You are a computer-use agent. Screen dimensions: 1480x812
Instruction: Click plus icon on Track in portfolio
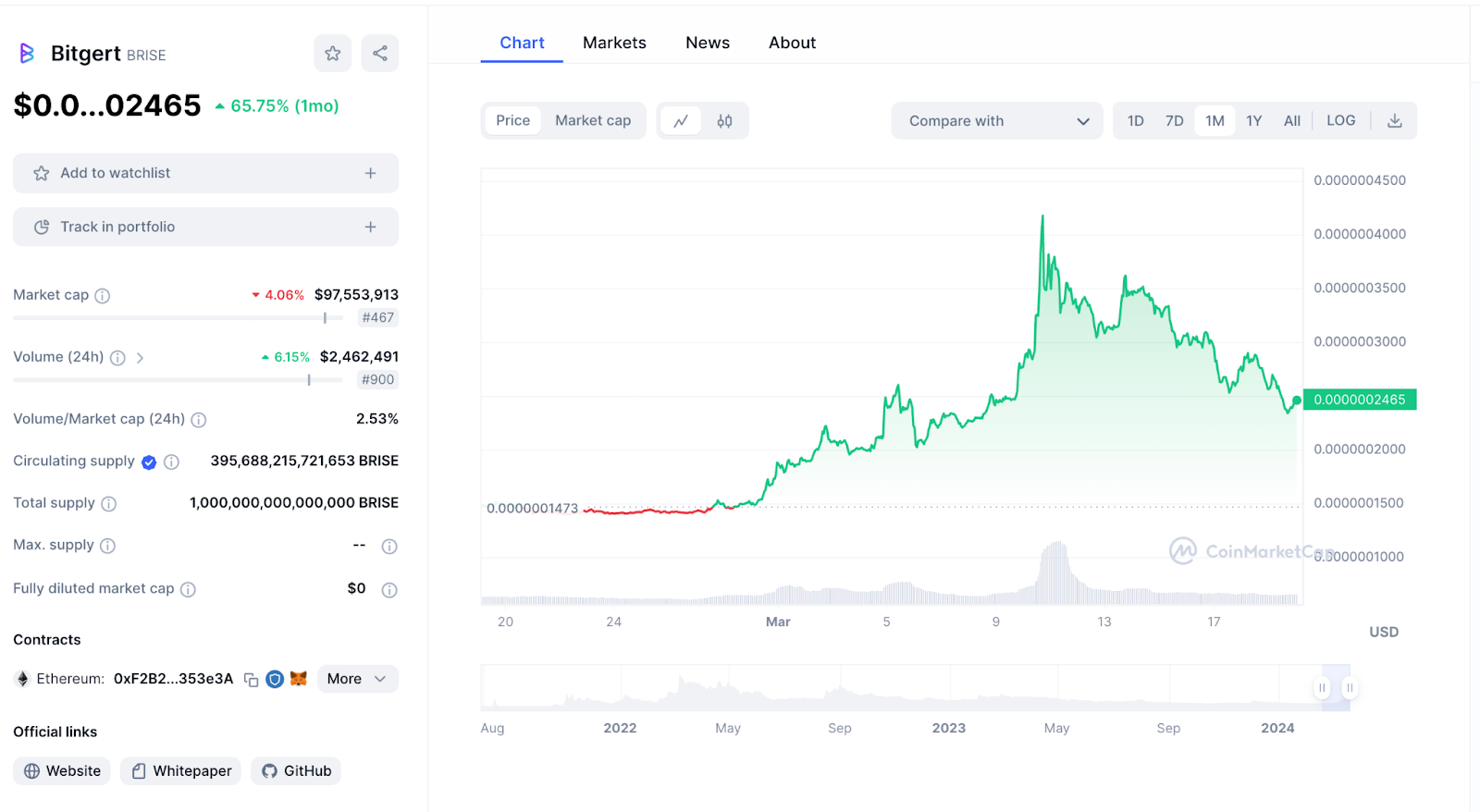pos(370,227)
